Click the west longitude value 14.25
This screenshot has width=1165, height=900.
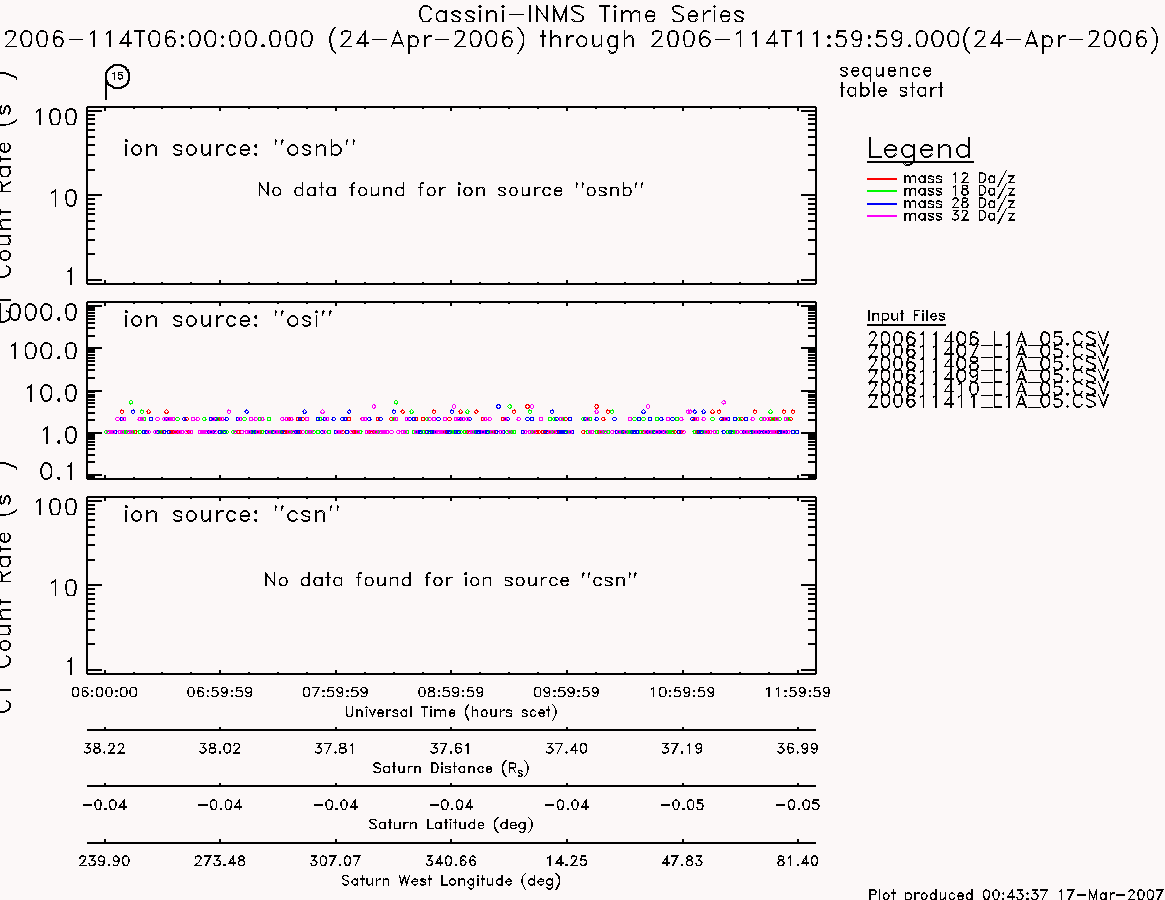tap(566, 861)
